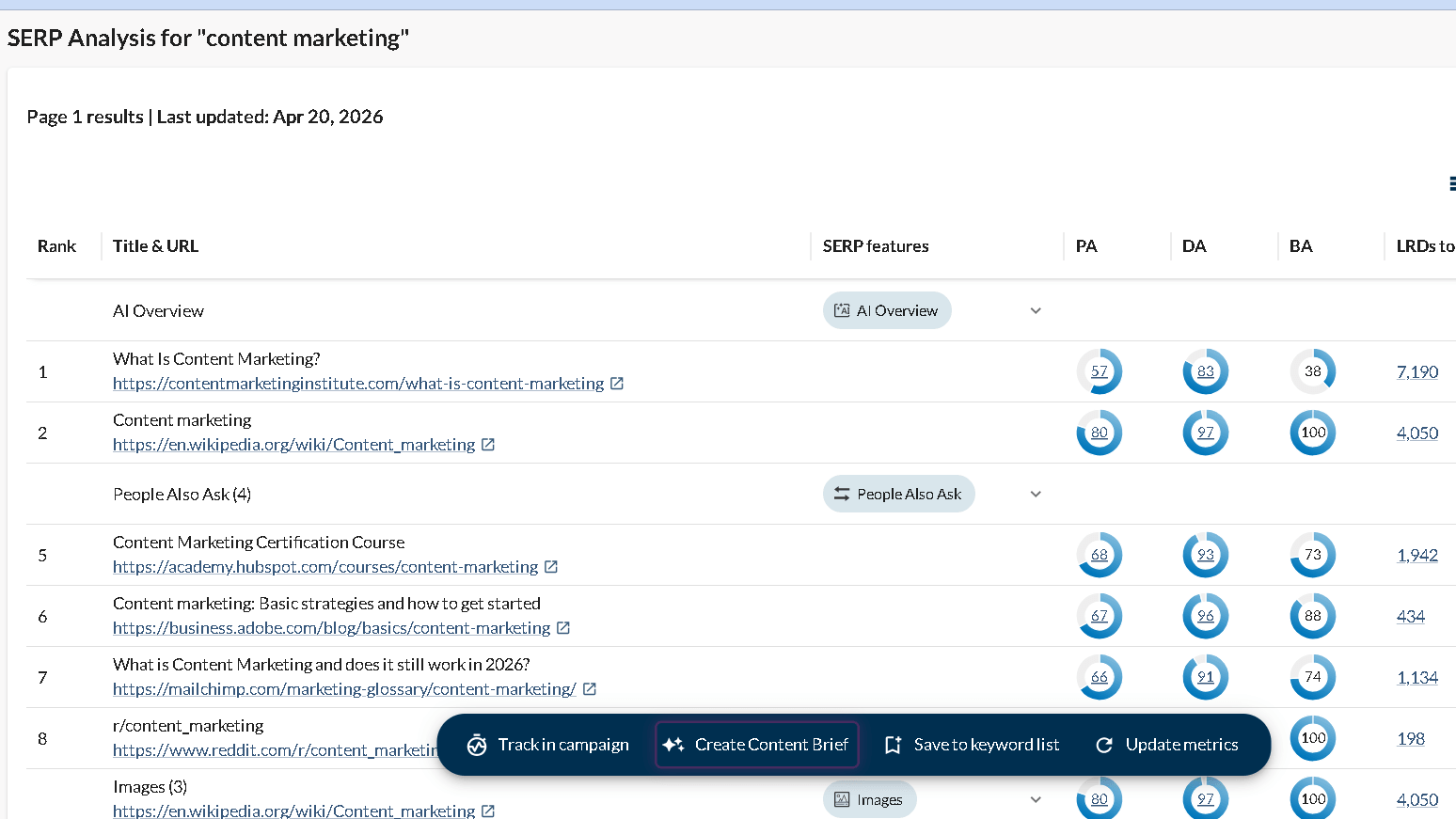Viewport: 1456px width, 819px height.
Task: Click the picture icon in the Images chip
Action: (841, 798)
